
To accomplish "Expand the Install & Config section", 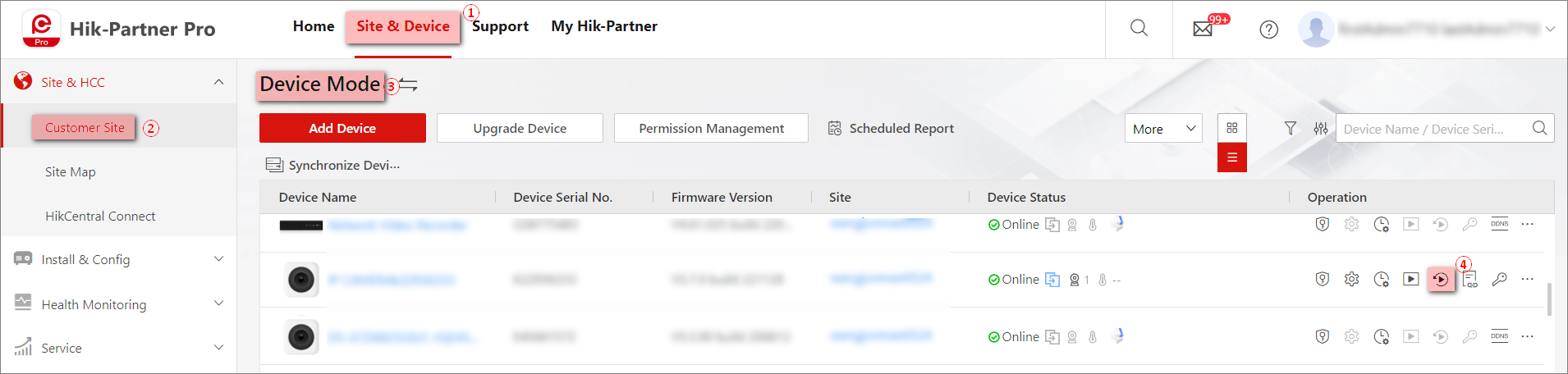I will (218, 259).
